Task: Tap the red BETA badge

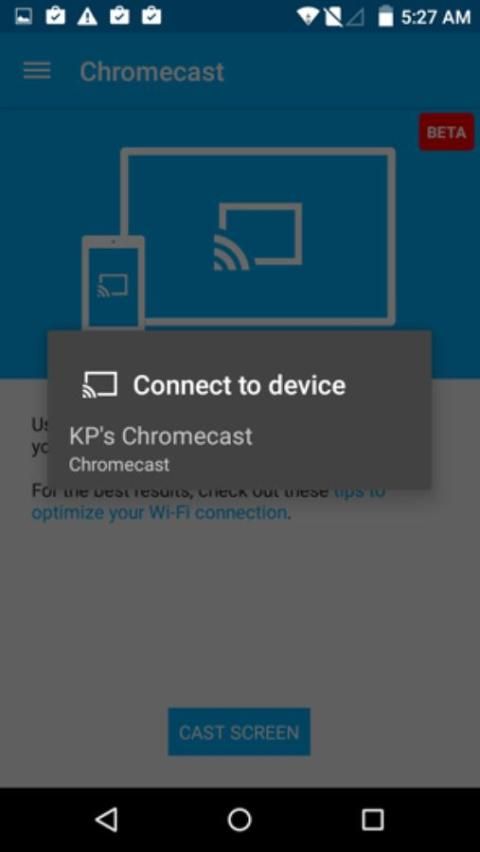Action: coord(446,132)
